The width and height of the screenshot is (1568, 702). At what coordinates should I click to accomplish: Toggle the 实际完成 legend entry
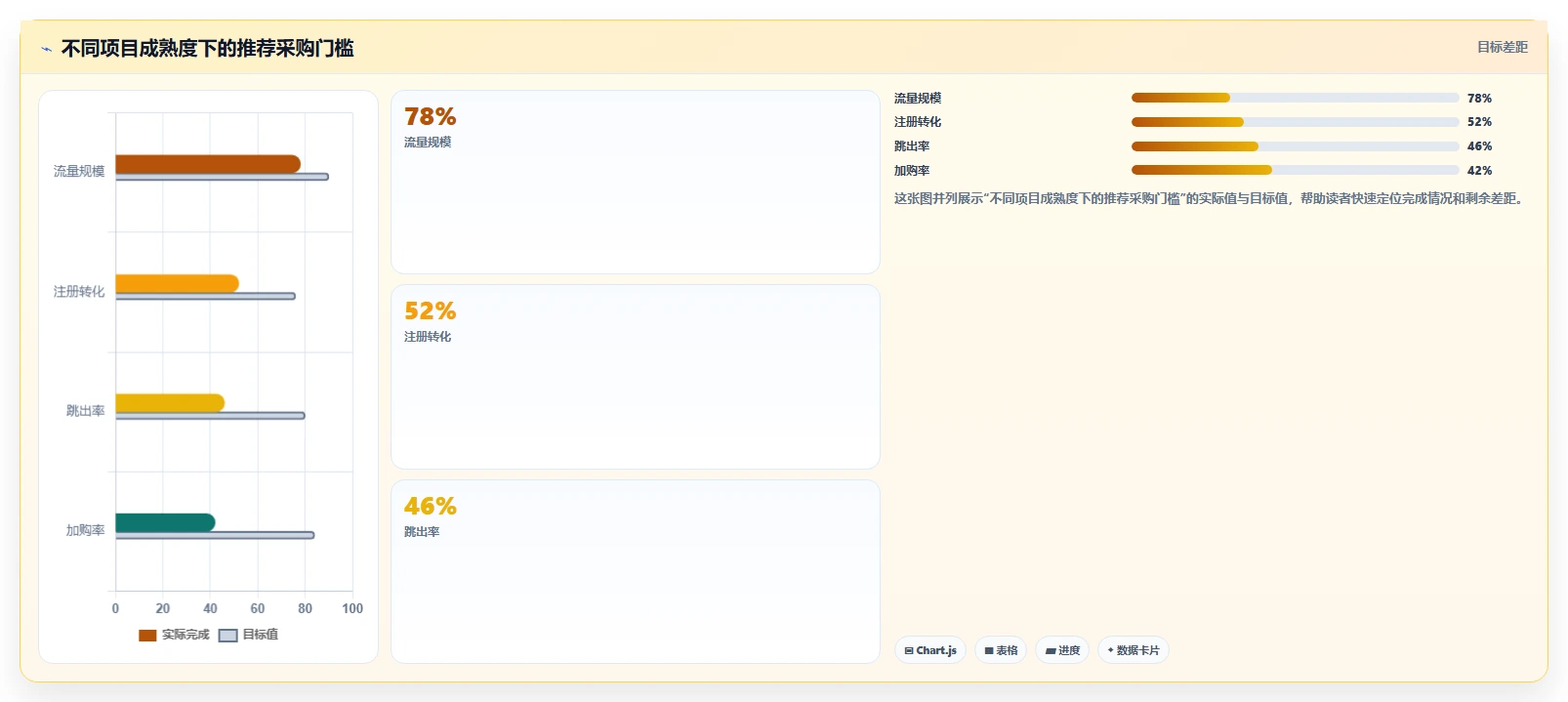[x=174, y=635]
